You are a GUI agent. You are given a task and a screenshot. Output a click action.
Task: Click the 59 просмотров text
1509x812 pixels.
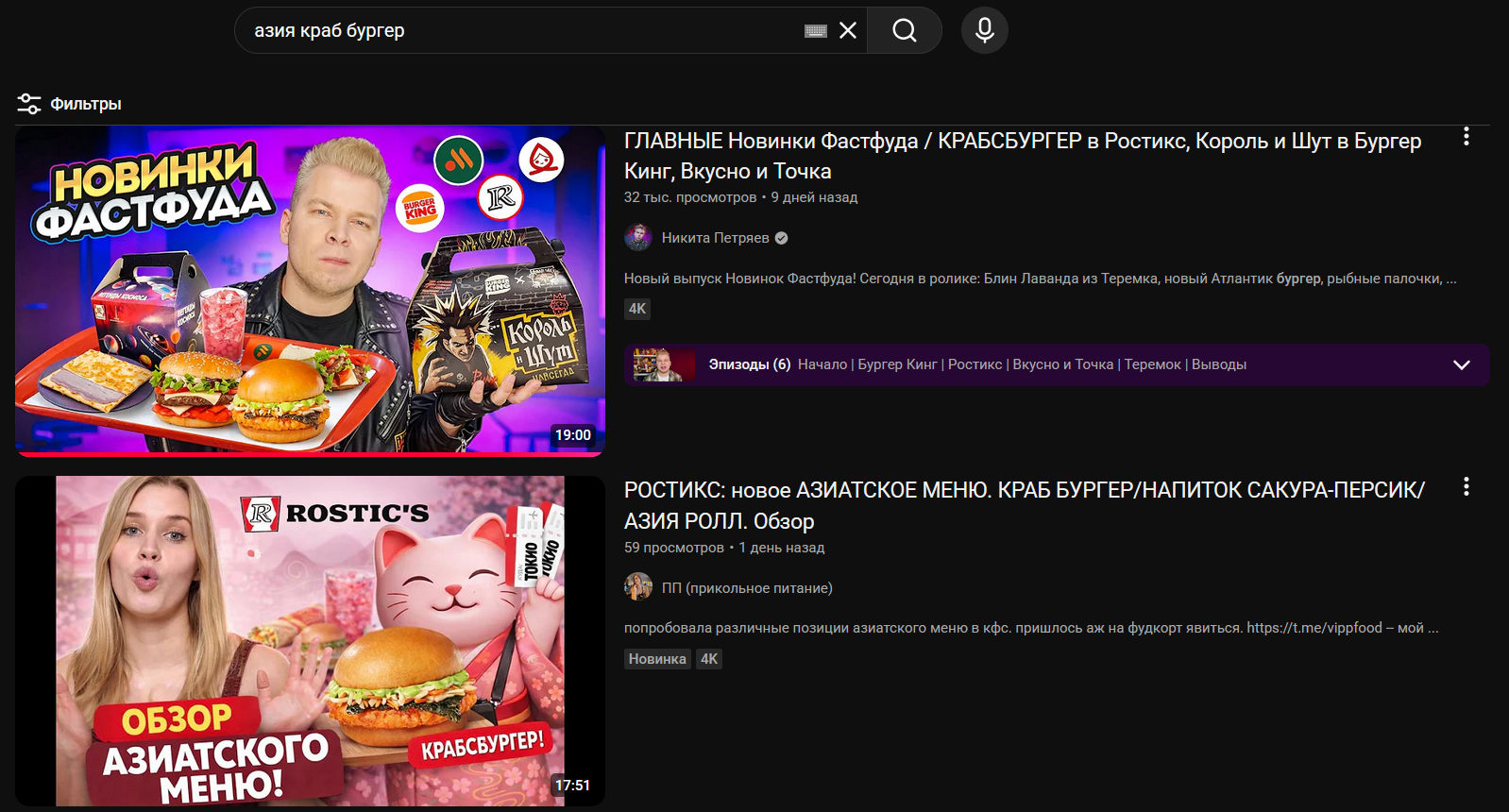(x=674, y=548)
